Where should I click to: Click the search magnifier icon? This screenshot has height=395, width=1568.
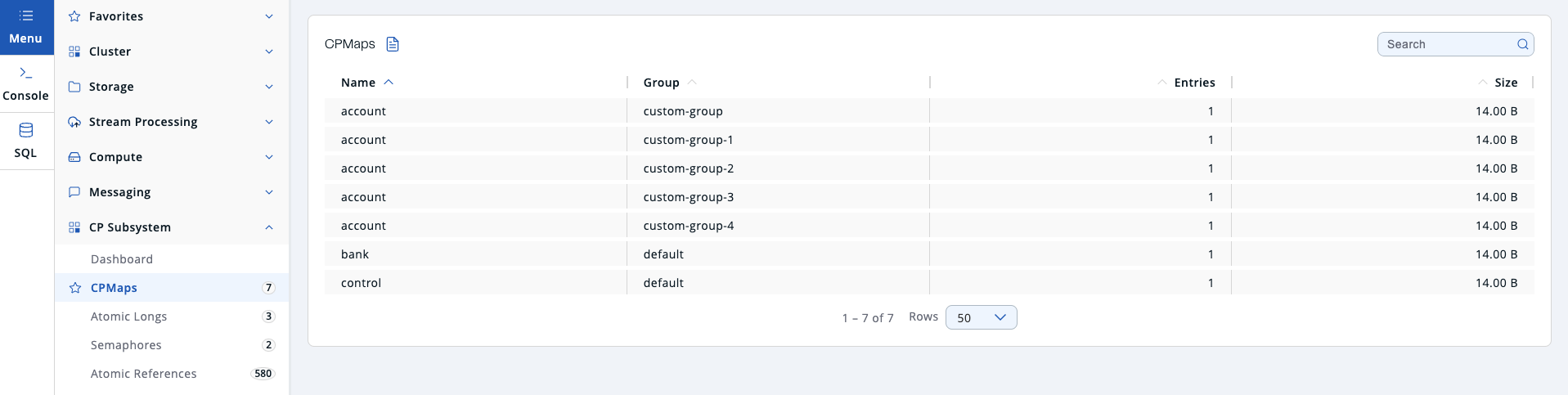click(x=1522, y=44)
